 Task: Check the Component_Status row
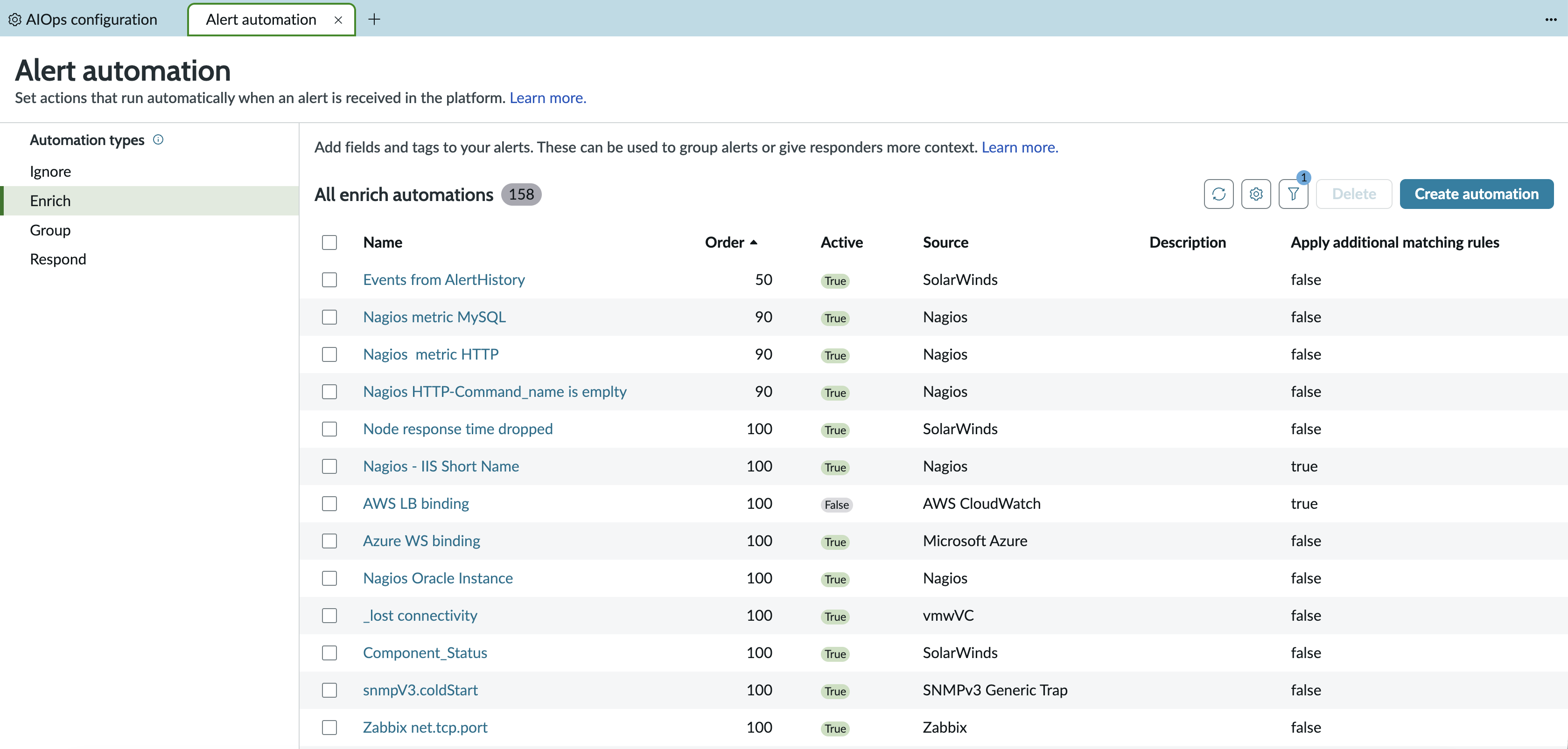(329, 653)
